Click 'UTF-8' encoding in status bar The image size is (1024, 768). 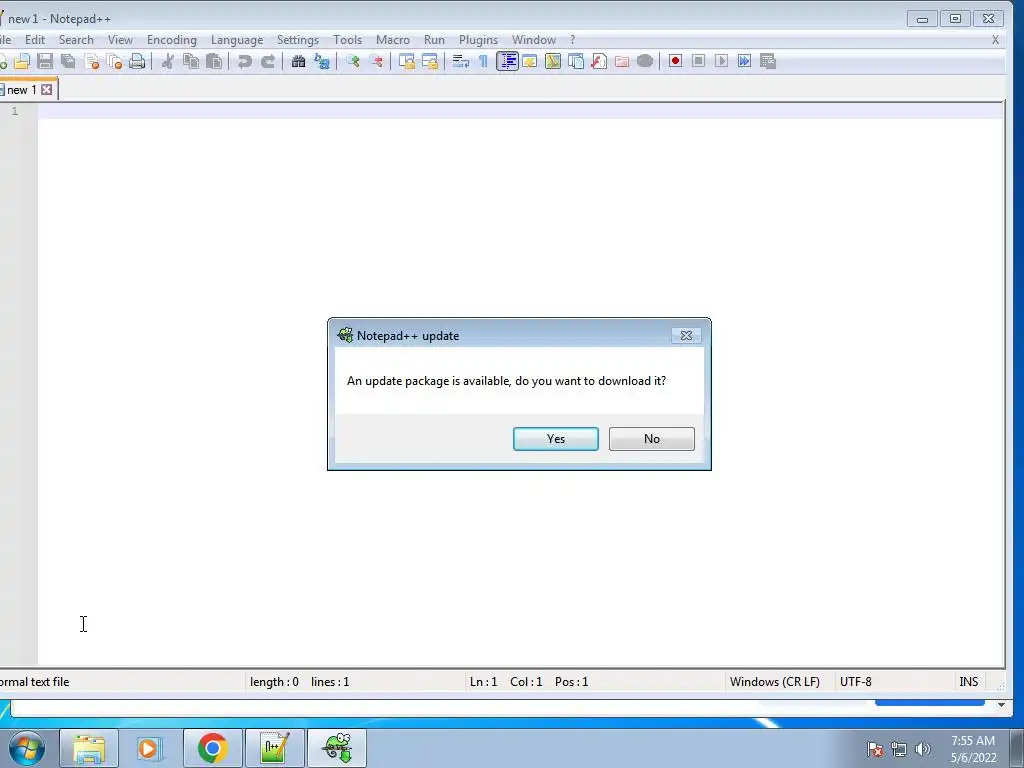(856, 682)
